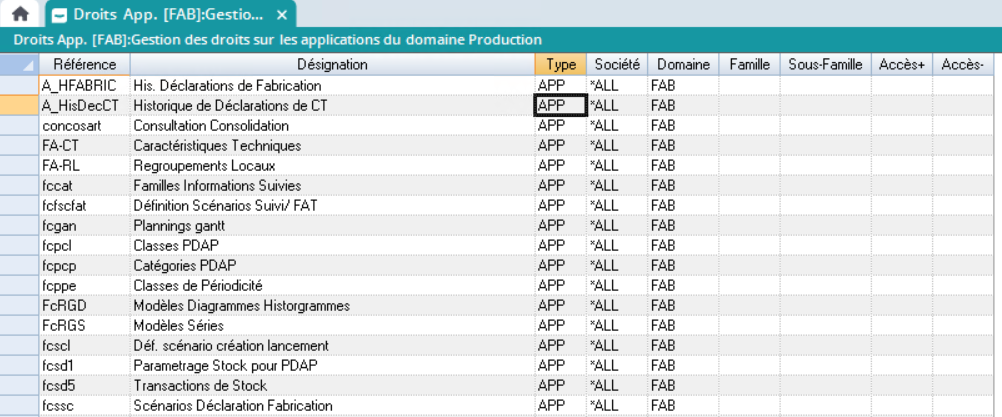Select the row header of A_HisDecCT

coord(20,106)
